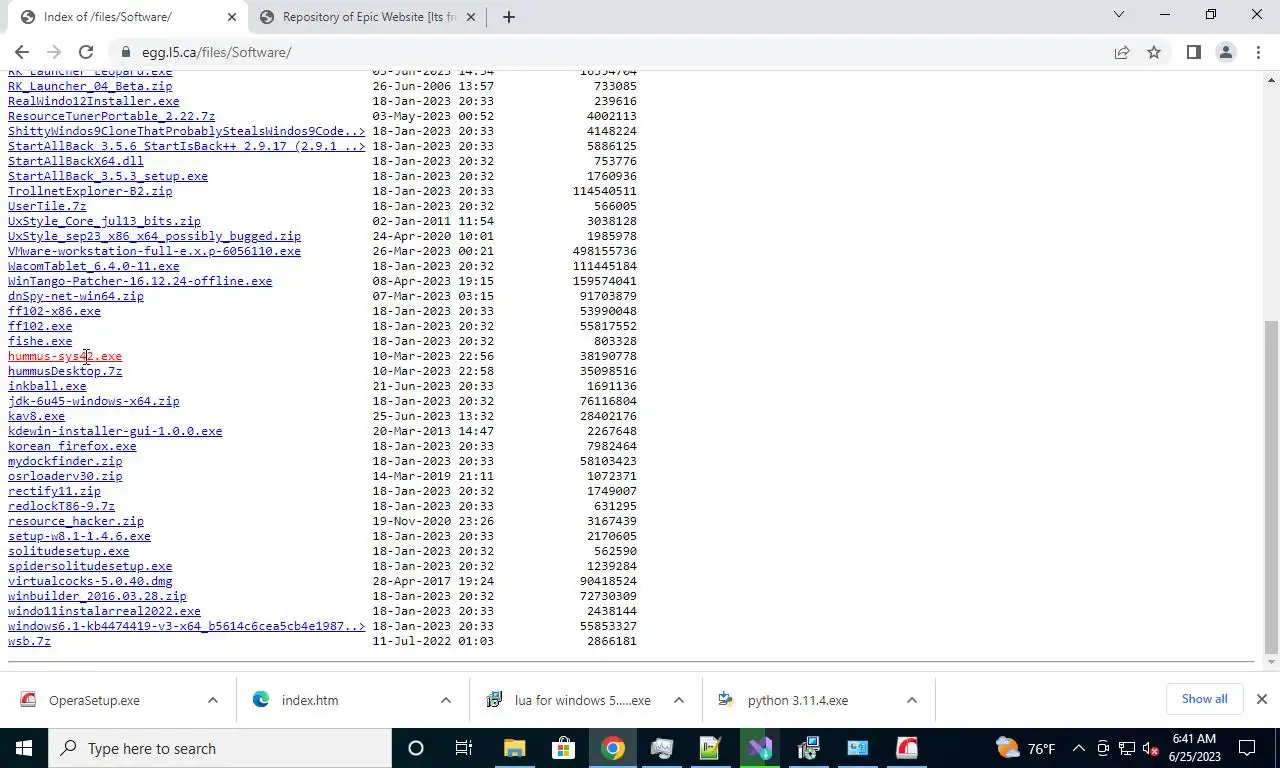Viewport: 1280px width, 768px height.
Task: Download fishe.exe
Action: [x=40, y=341]
